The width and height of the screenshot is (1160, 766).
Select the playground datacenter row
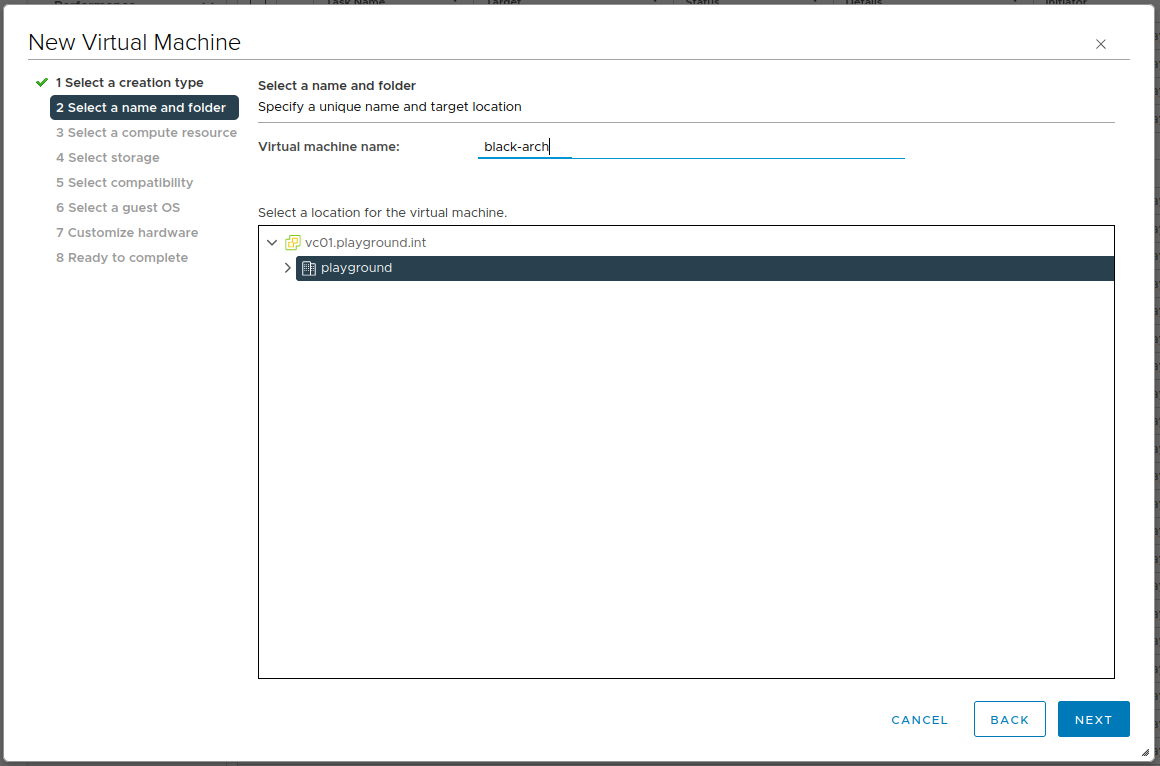(x=700, y=268)
